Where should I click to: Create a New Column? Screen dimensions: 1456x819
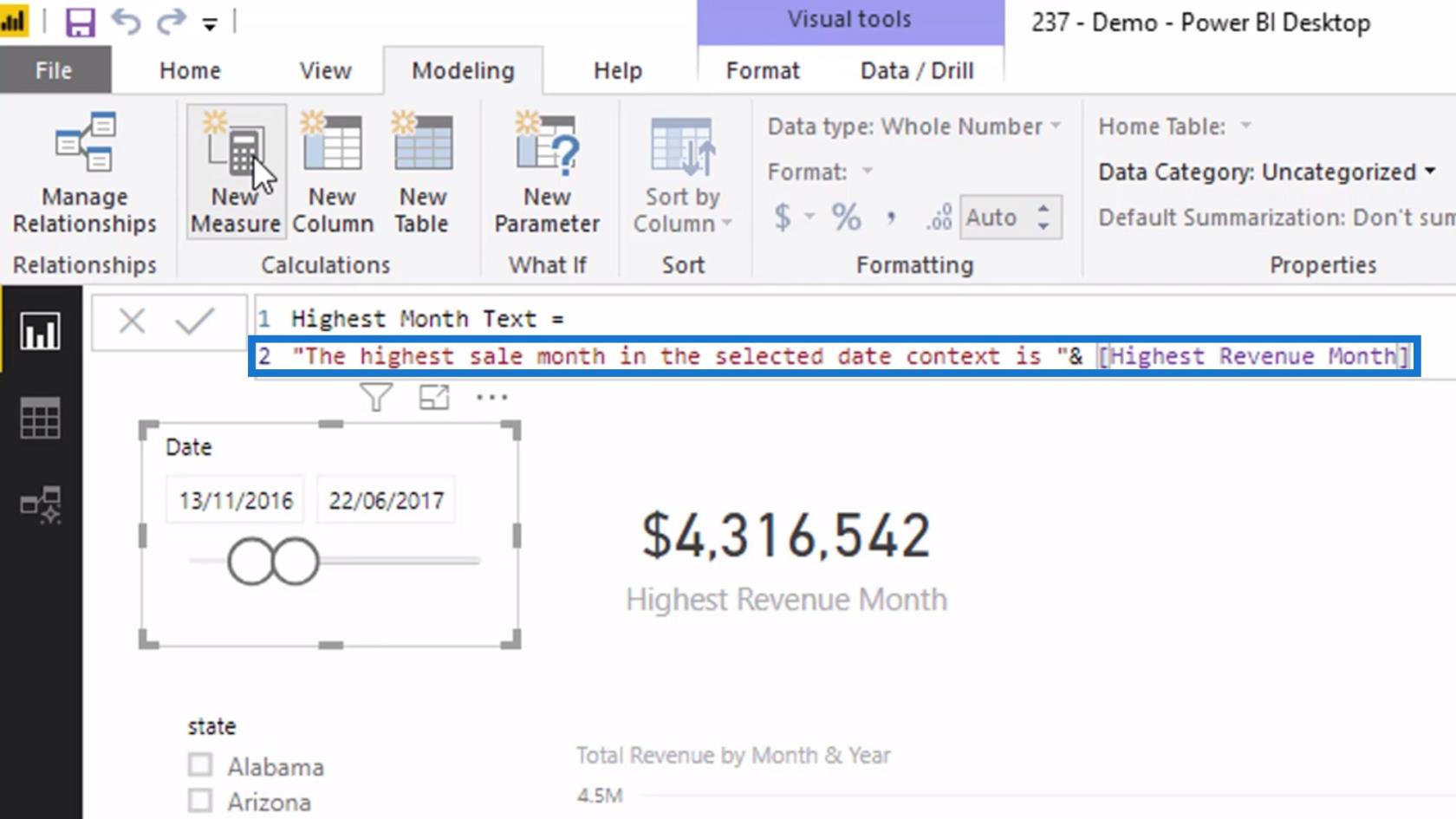pos(332,172)
